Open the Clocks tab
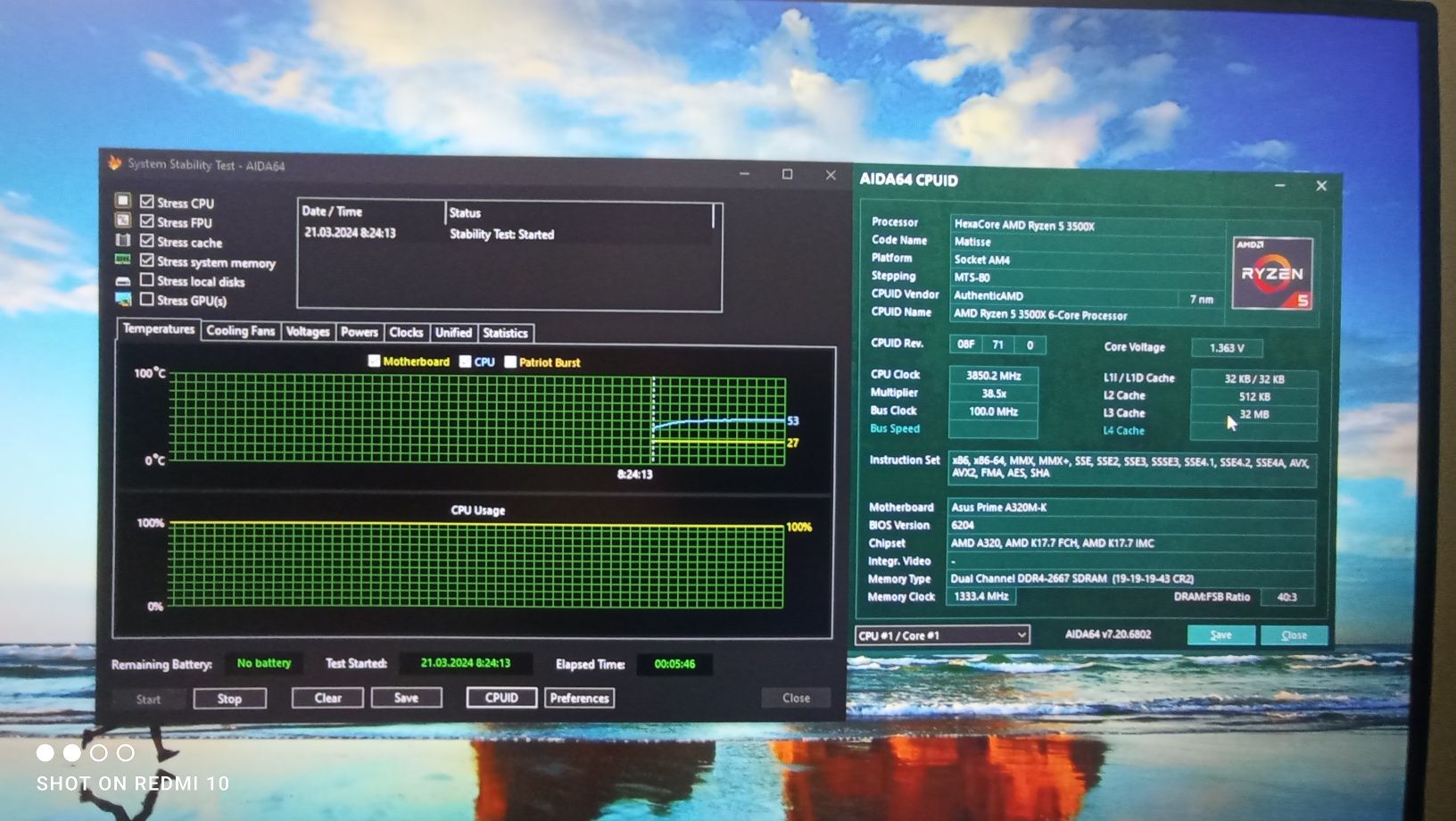This screenshot has width=1456, height=821. point(406,332)
